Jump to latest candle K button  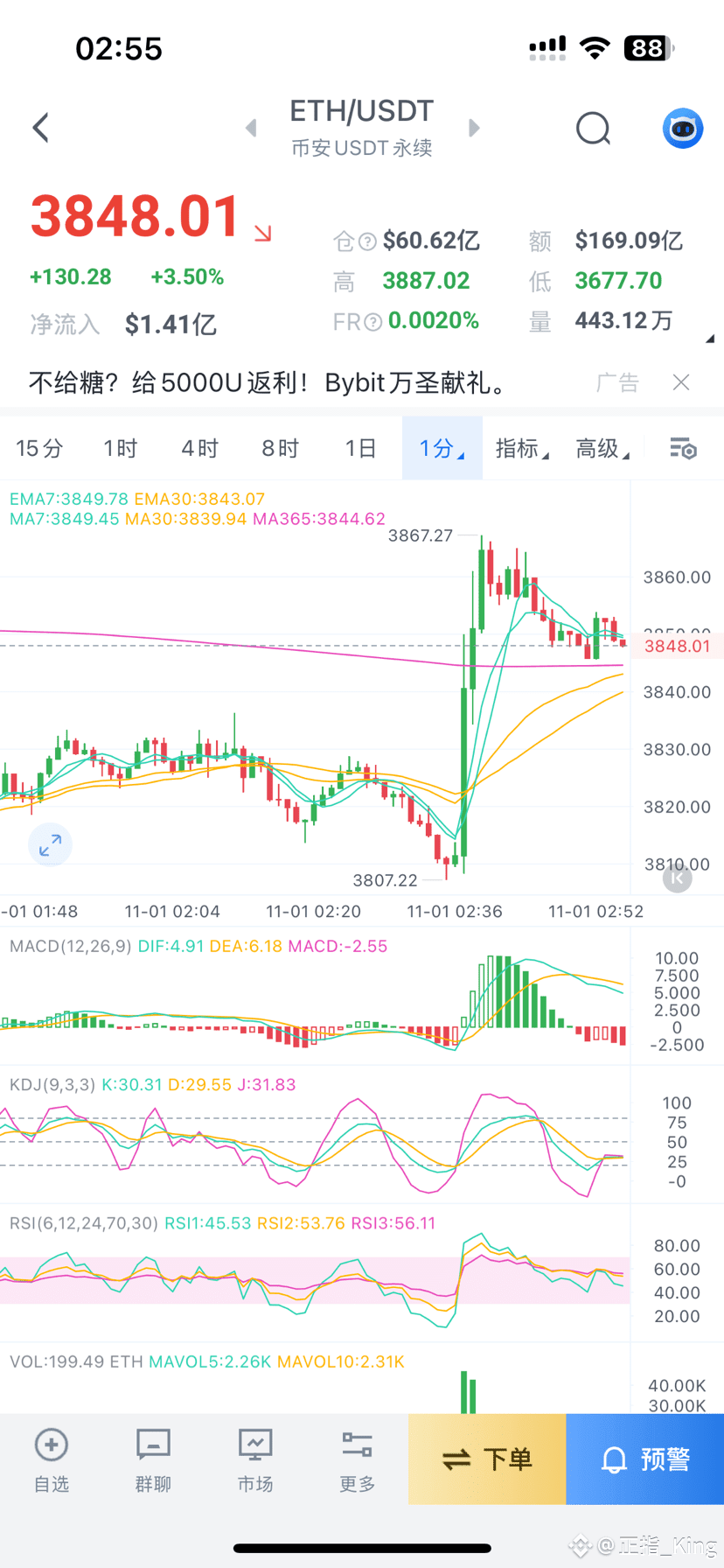(x=678, y=877)
